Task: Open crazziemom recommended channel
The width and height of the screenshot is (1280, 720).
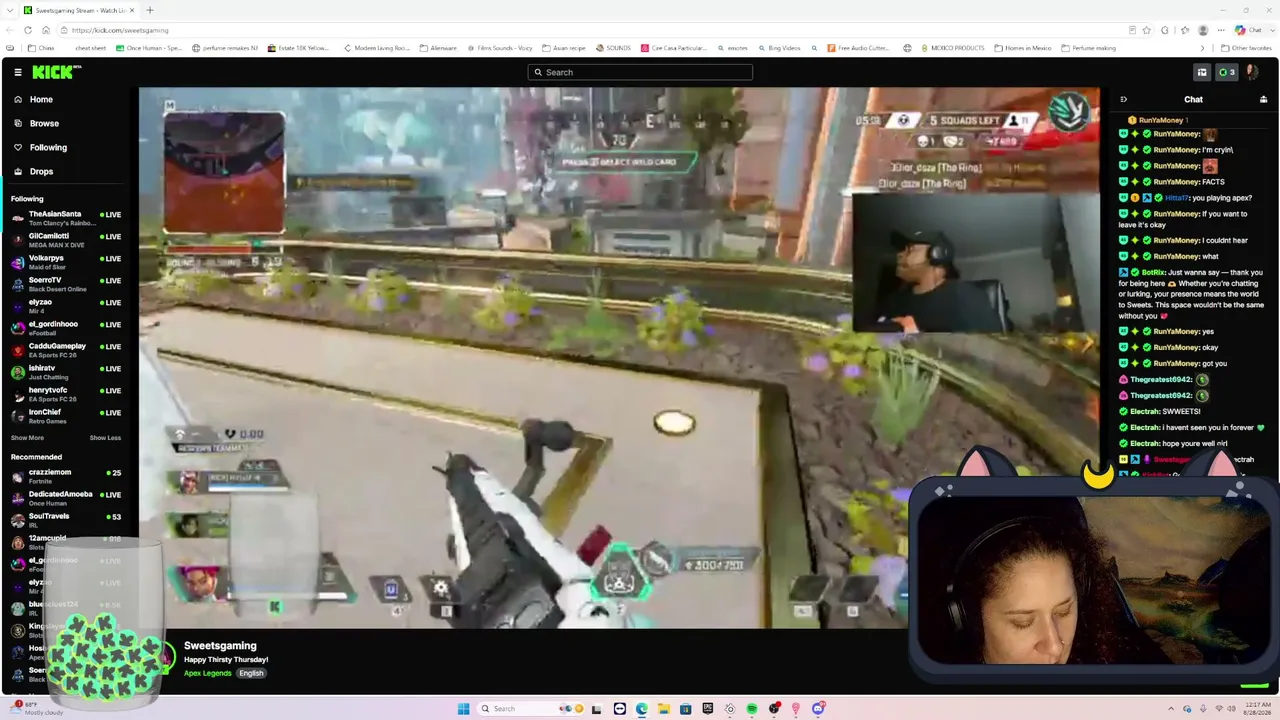Action: tap(66, 476)
